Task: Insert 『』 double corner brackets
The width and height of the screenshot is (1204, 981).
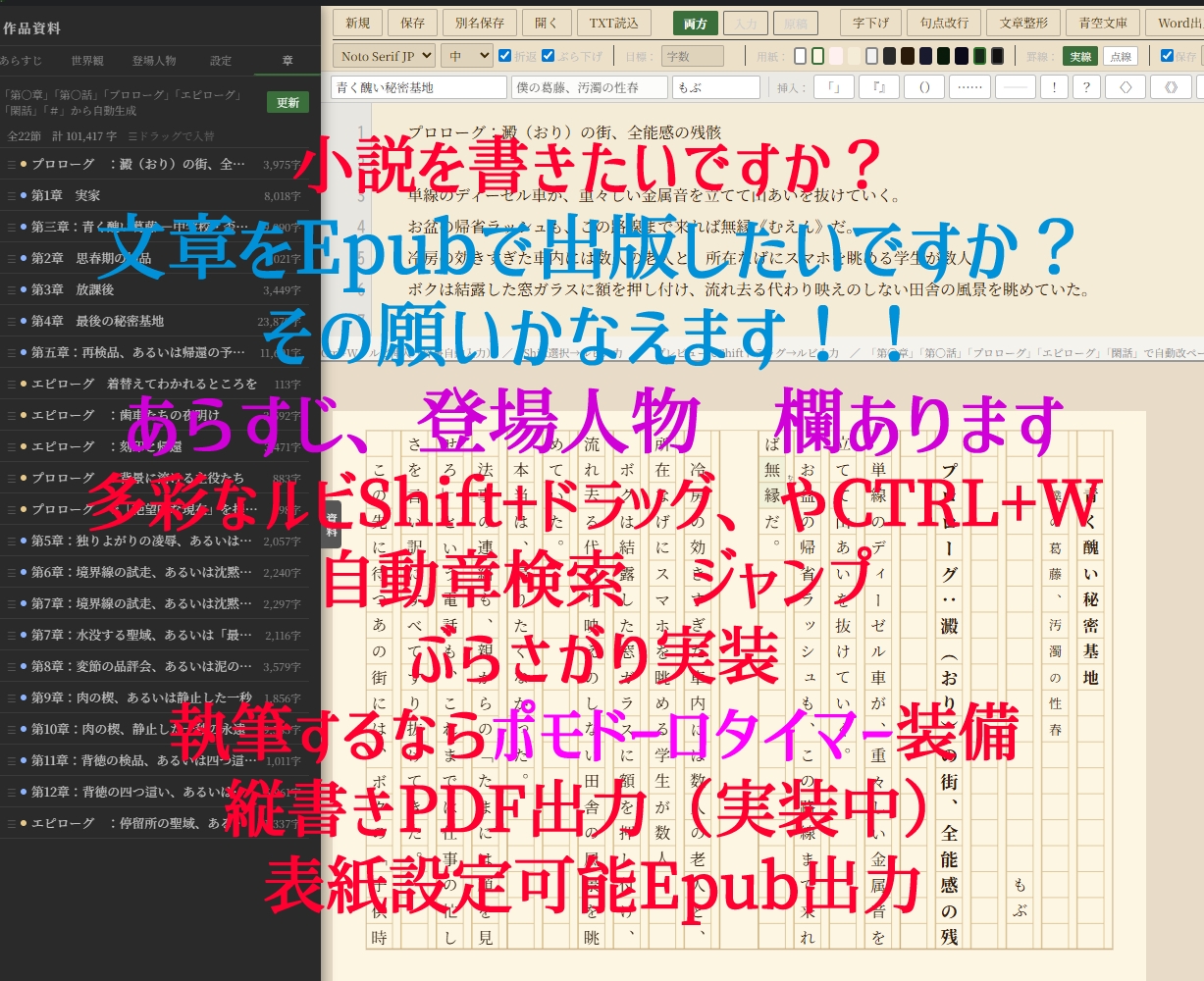Action: (878, 87)
